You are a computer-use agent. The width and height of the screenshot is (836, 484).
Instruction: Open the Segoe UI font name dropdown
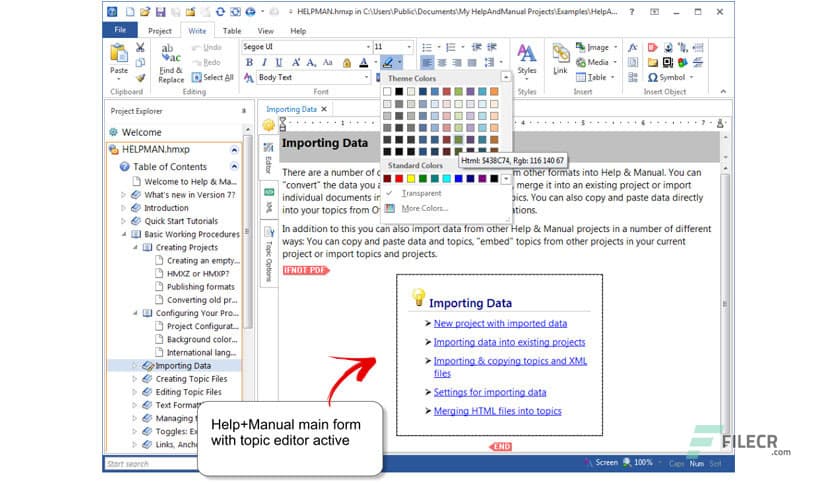368,47
